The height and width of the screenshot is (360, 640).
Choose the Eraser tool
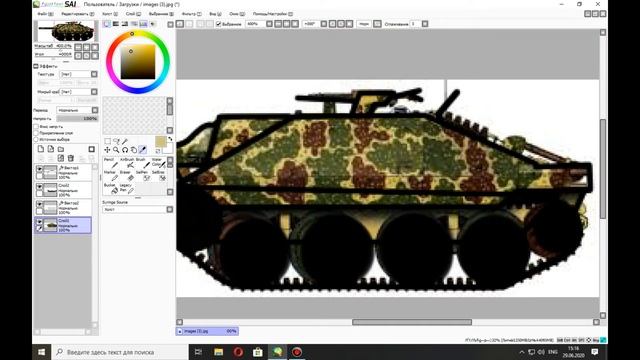point(127,176)
